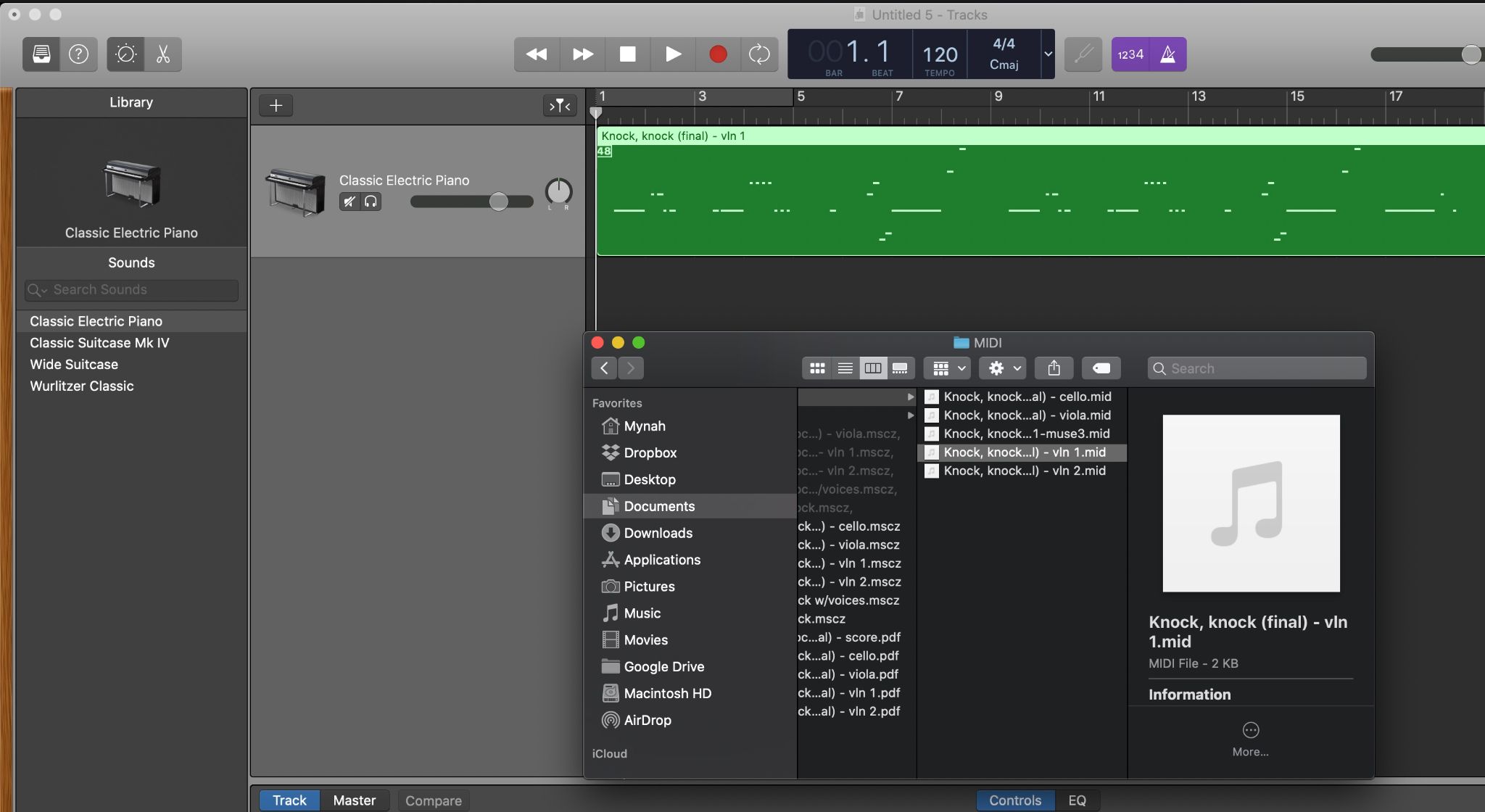This screenshot has height=812, width=1485.
Task: Click the tuner fork icon
Action: click(x=1083, y=54)
